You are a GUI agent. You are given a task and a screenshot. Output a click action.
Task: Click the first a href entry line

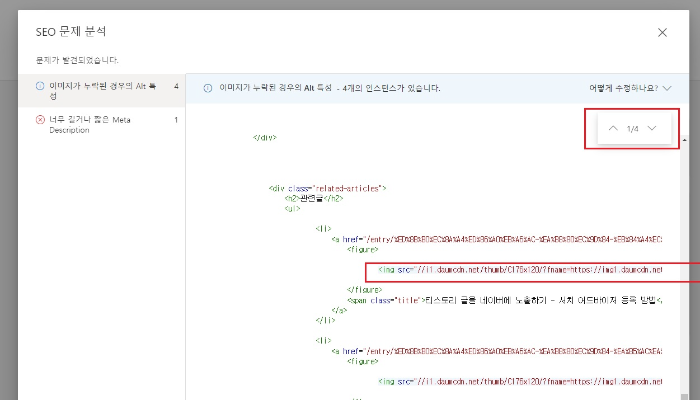tap(497, 239)
